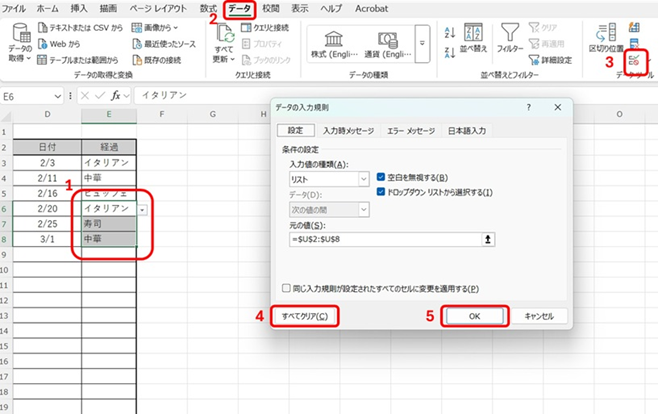Click the 区切り位置 (Text to Columns) icon
The image size is (658, 414).
pos(602,40)
